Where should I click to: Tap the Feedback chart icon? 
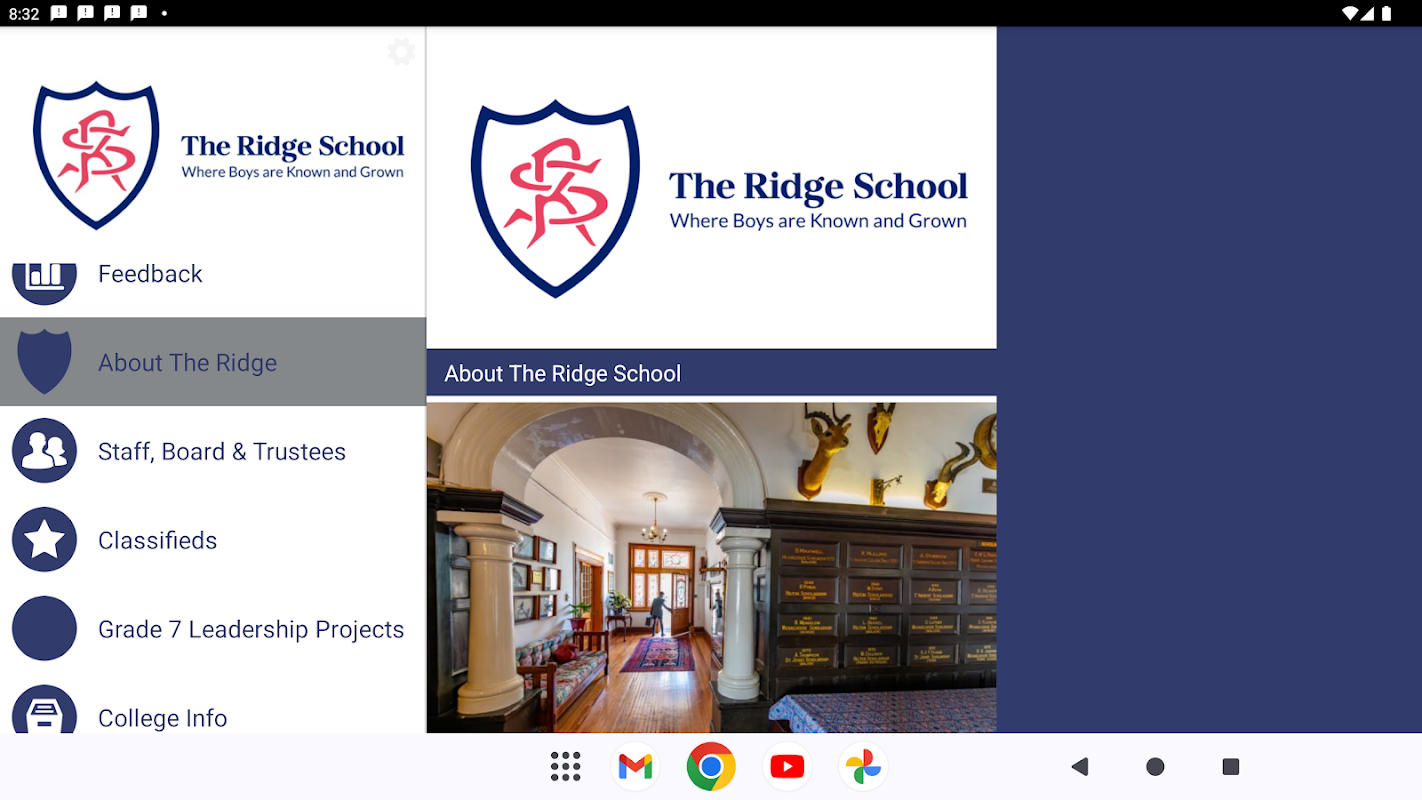[x=44, y=283]
